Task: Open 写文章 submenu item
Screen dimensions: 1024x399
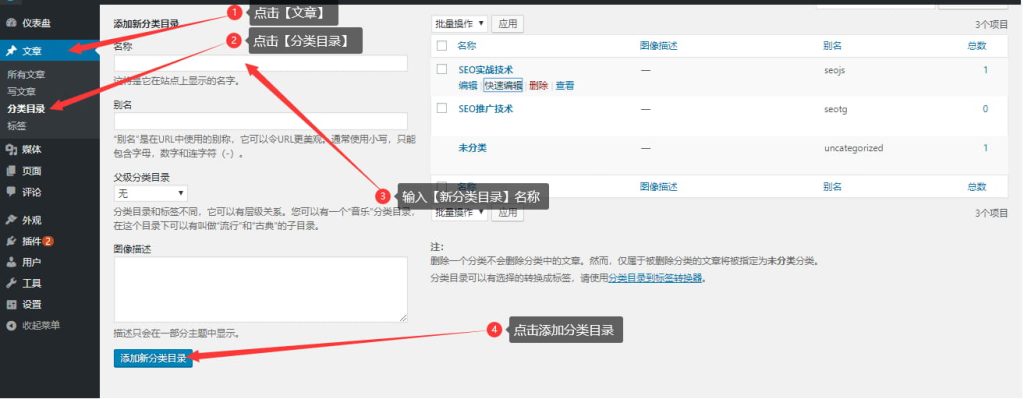Action: pyautogui.click(x=22, y=92)
